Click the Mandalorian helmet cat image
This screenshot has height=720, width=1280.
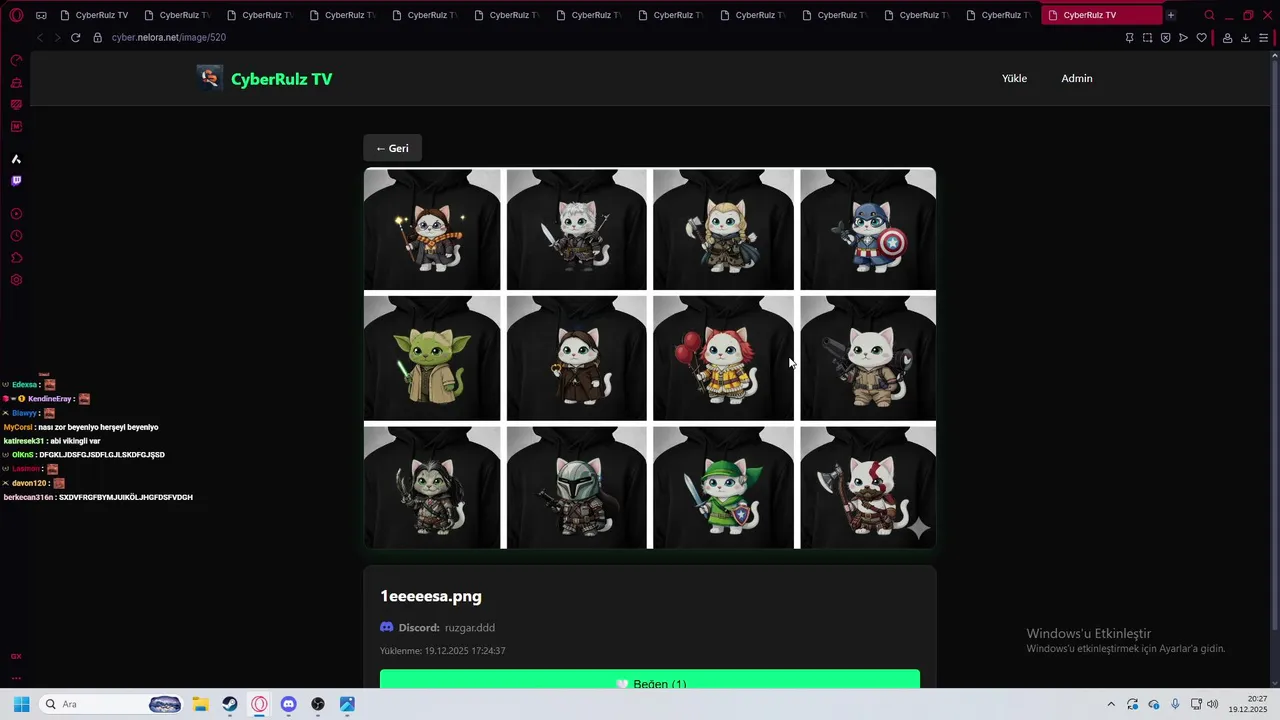(576, 488)
